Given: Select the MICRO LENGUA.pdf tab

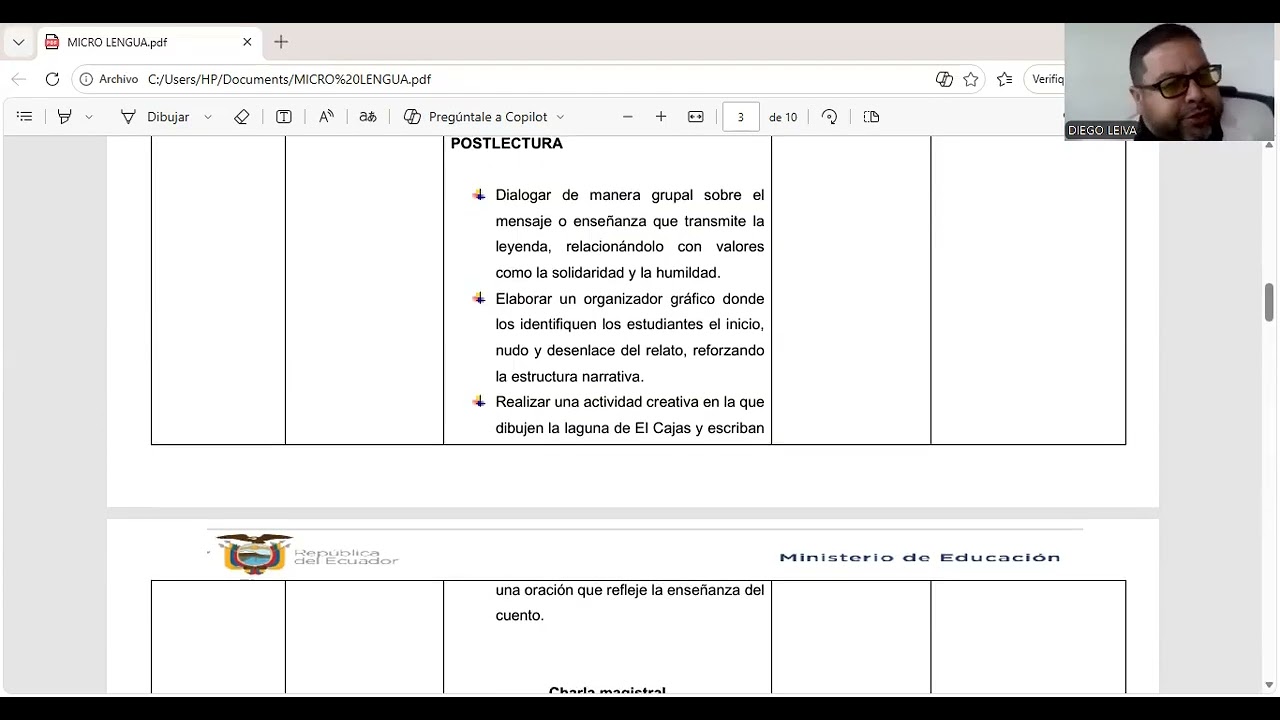Looking at the screenshot, I should click(150, 42).
